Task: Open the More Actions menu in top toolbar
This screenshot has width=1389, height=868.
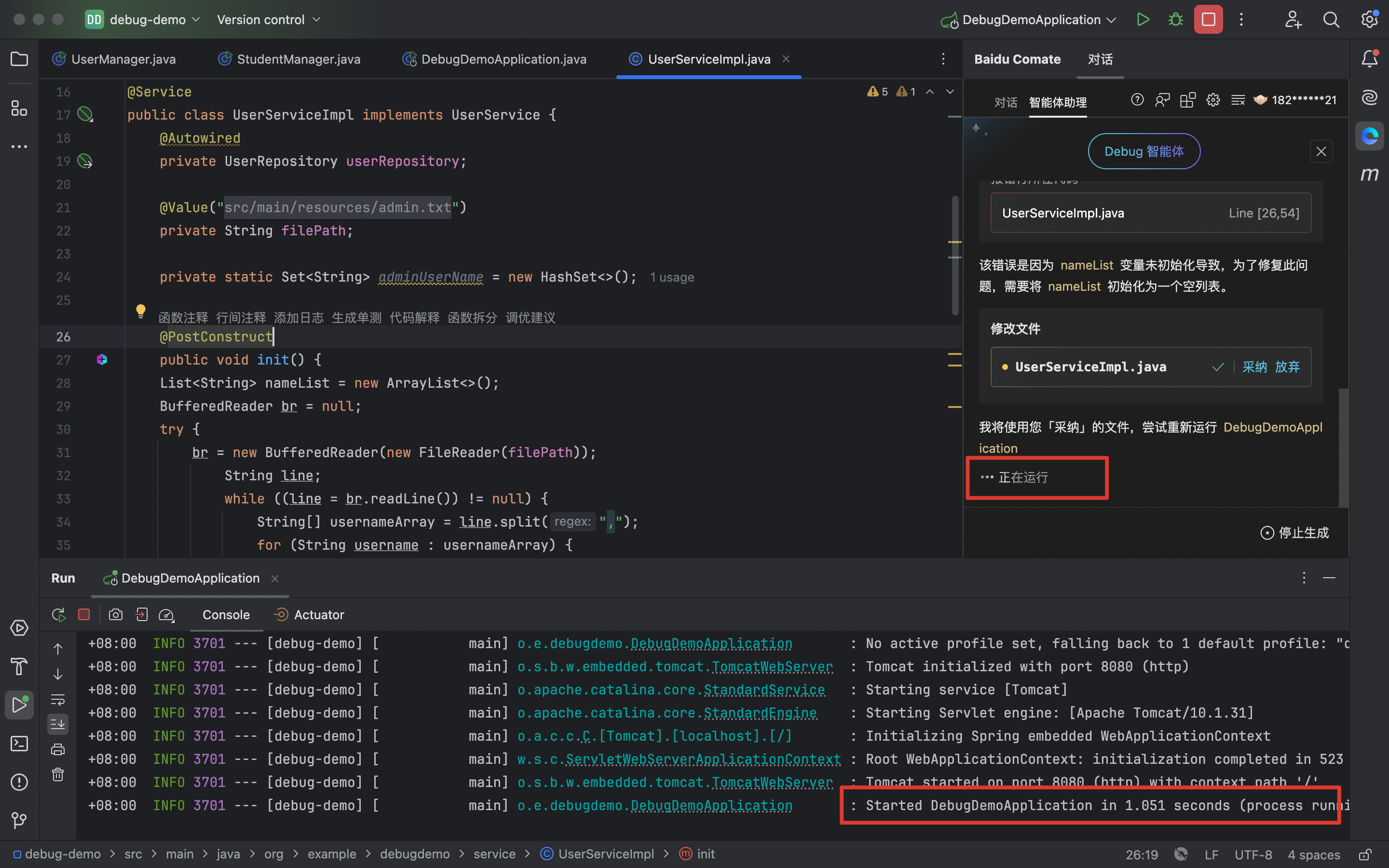Action: click(x=1241, y=19)
